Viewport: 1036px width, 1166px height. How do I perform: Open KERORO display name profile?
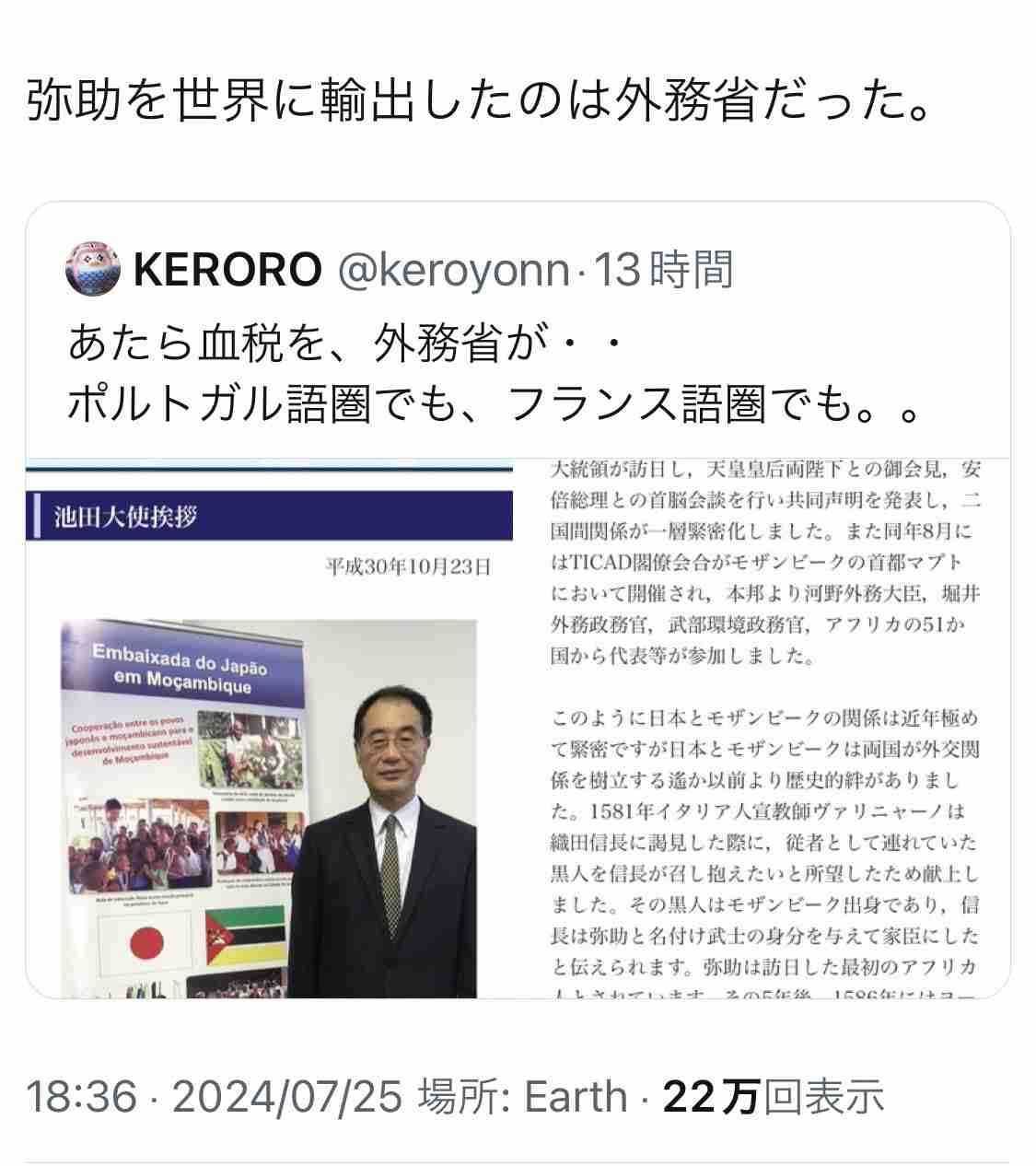228,271
